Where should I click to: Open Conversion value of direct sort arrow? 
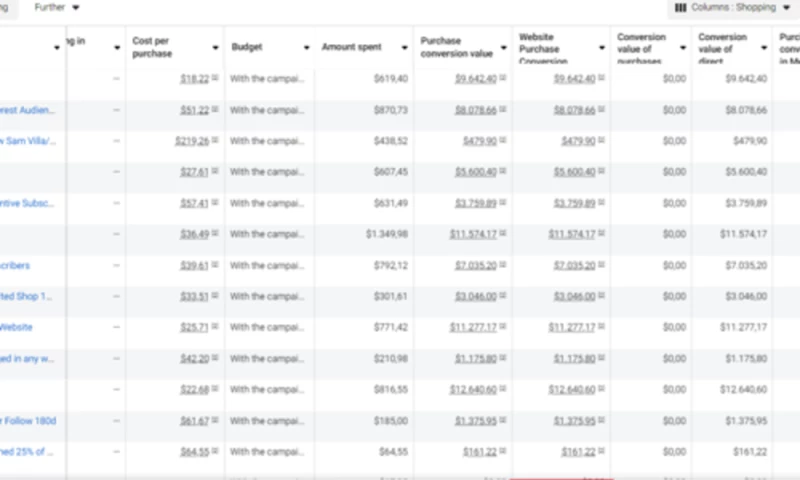pos(764,47)
